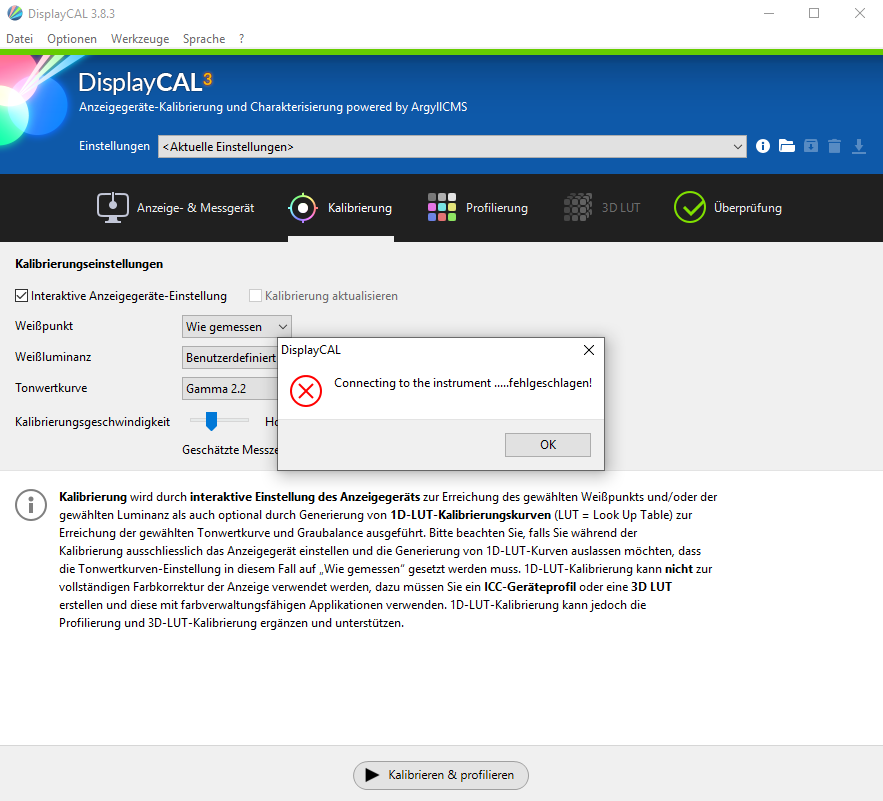Click the 'Geschätzte Messze' text
The width and height of the screenshot is (883, 801).
[230, 450]
